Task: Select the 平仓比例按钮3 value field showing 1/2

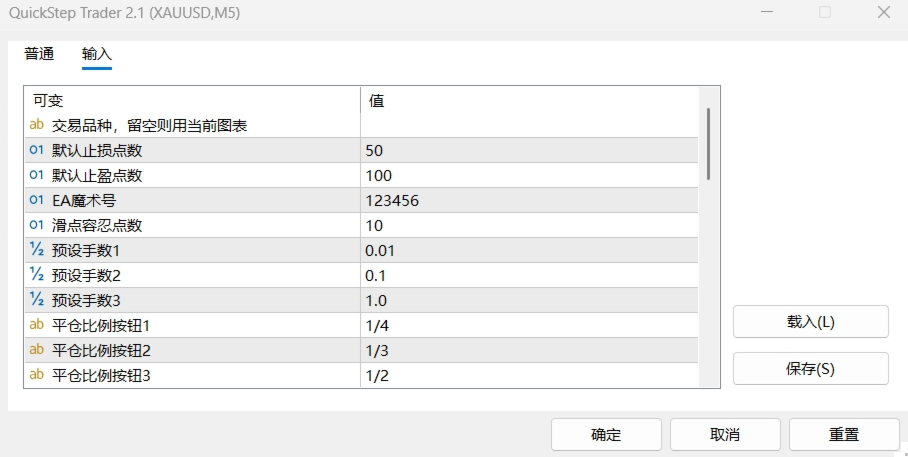Action: click(530, 375)
